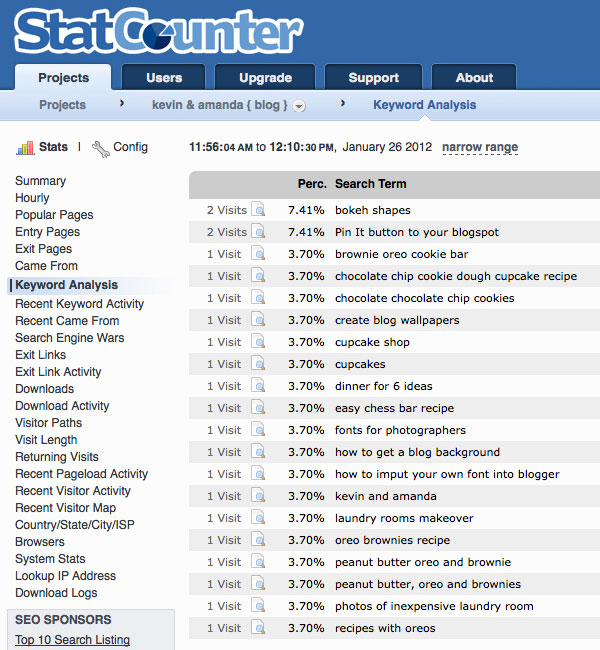Select Keyword Analysis in sidebar

(x=67, y=285)
